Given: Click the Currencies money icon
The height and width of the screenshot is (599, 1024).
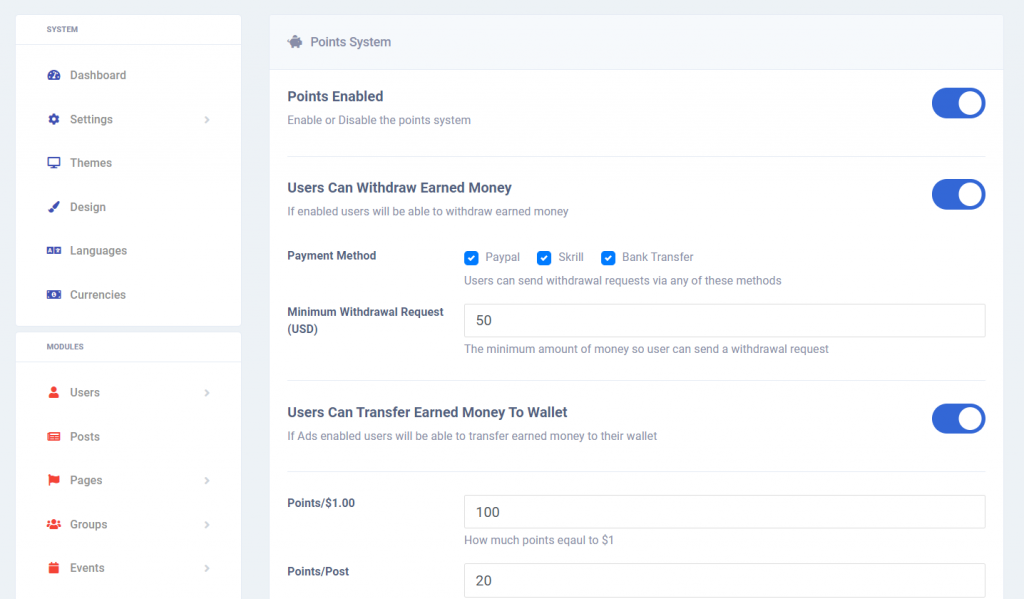Looking at the screenshot, I should pyautogui.click(x=54, y=295).
